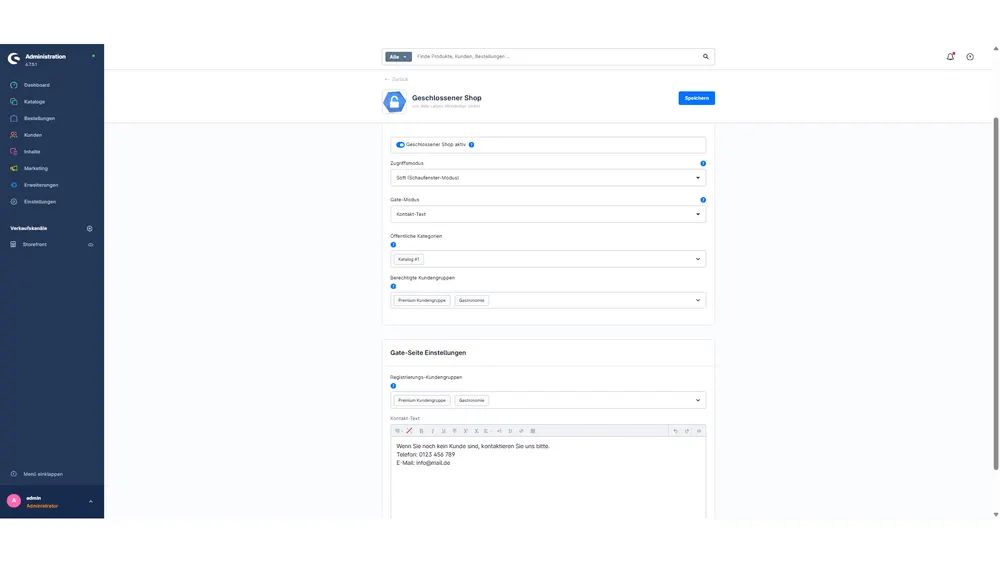Viewport: 1000px width, 563px height.
Task: Choose text color in Kontakt-Text editor
Action: [x=409, y=431]
